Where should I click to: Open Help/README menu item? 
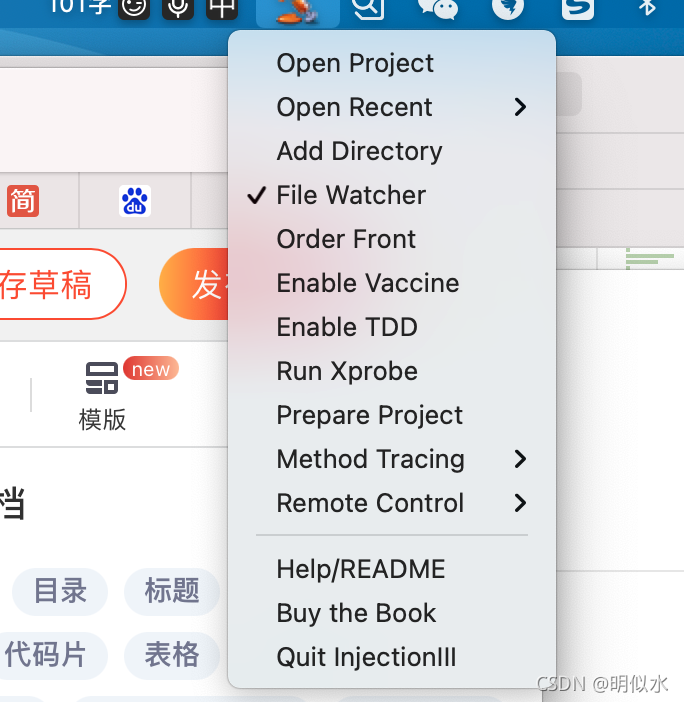[x=392, y=569]
